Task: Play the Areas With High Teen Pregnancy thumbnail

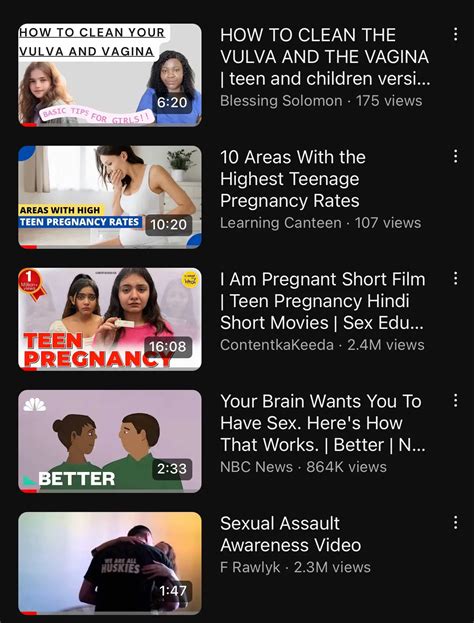Action: point(110,197)
